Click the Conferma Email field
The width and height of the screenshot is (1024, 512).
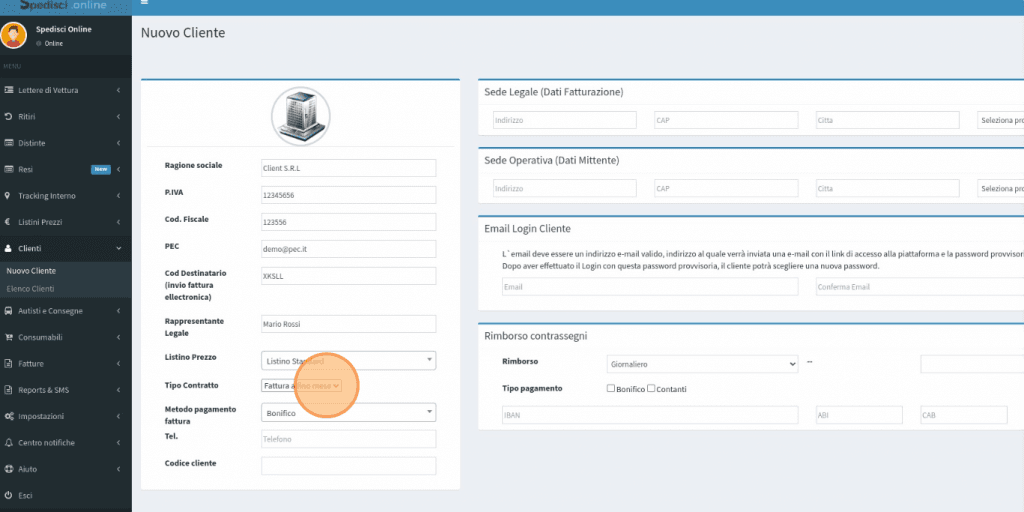pos(920,287)
